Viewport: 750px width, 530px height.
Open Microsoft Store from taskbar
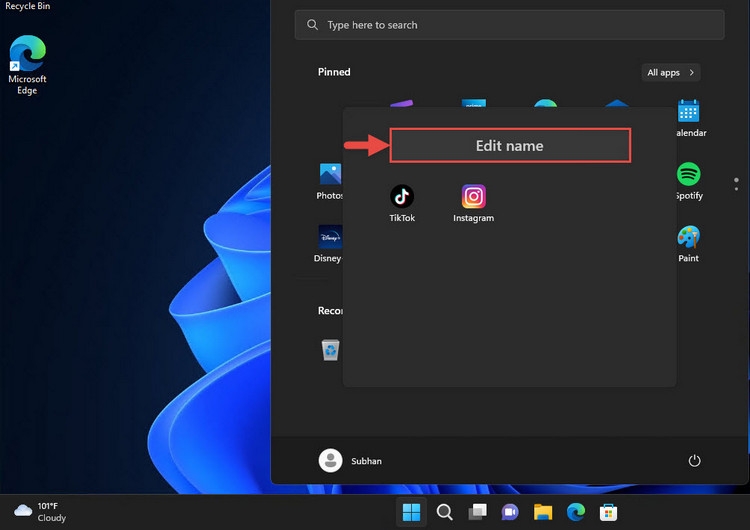click(x=608, y=512)
